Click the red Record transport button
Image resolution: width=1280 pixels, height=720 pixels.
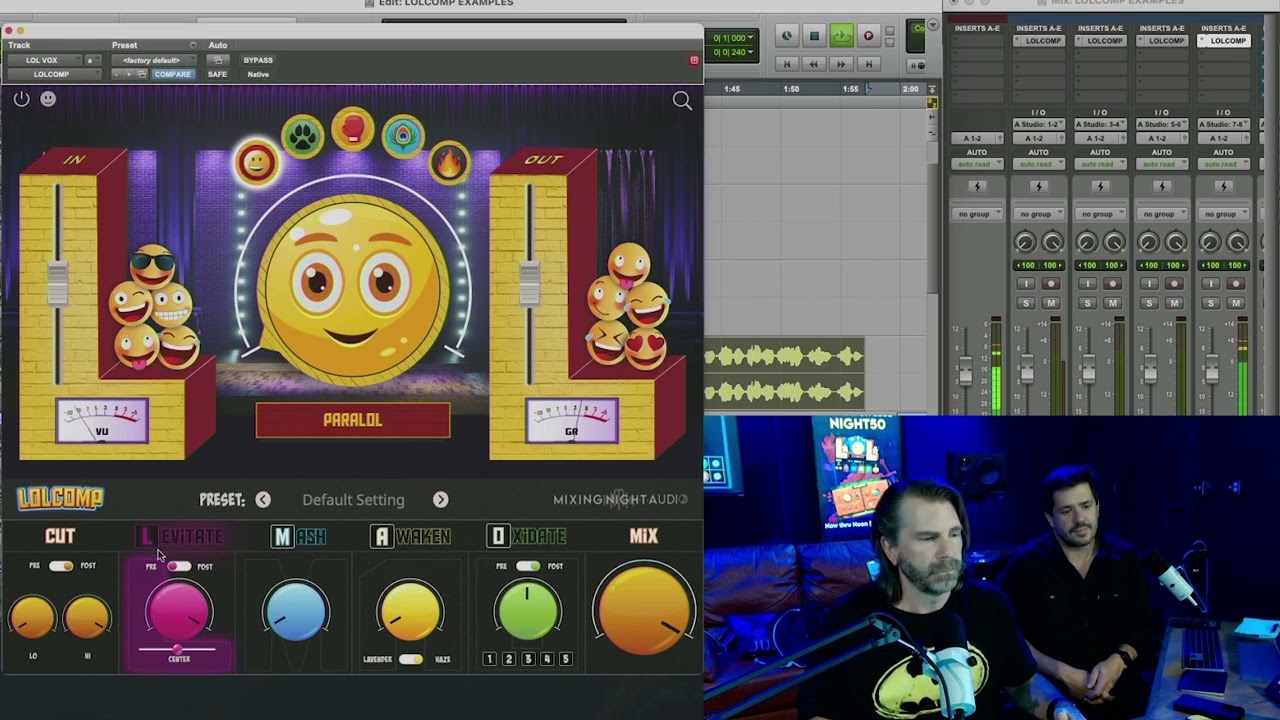(869, 36)
